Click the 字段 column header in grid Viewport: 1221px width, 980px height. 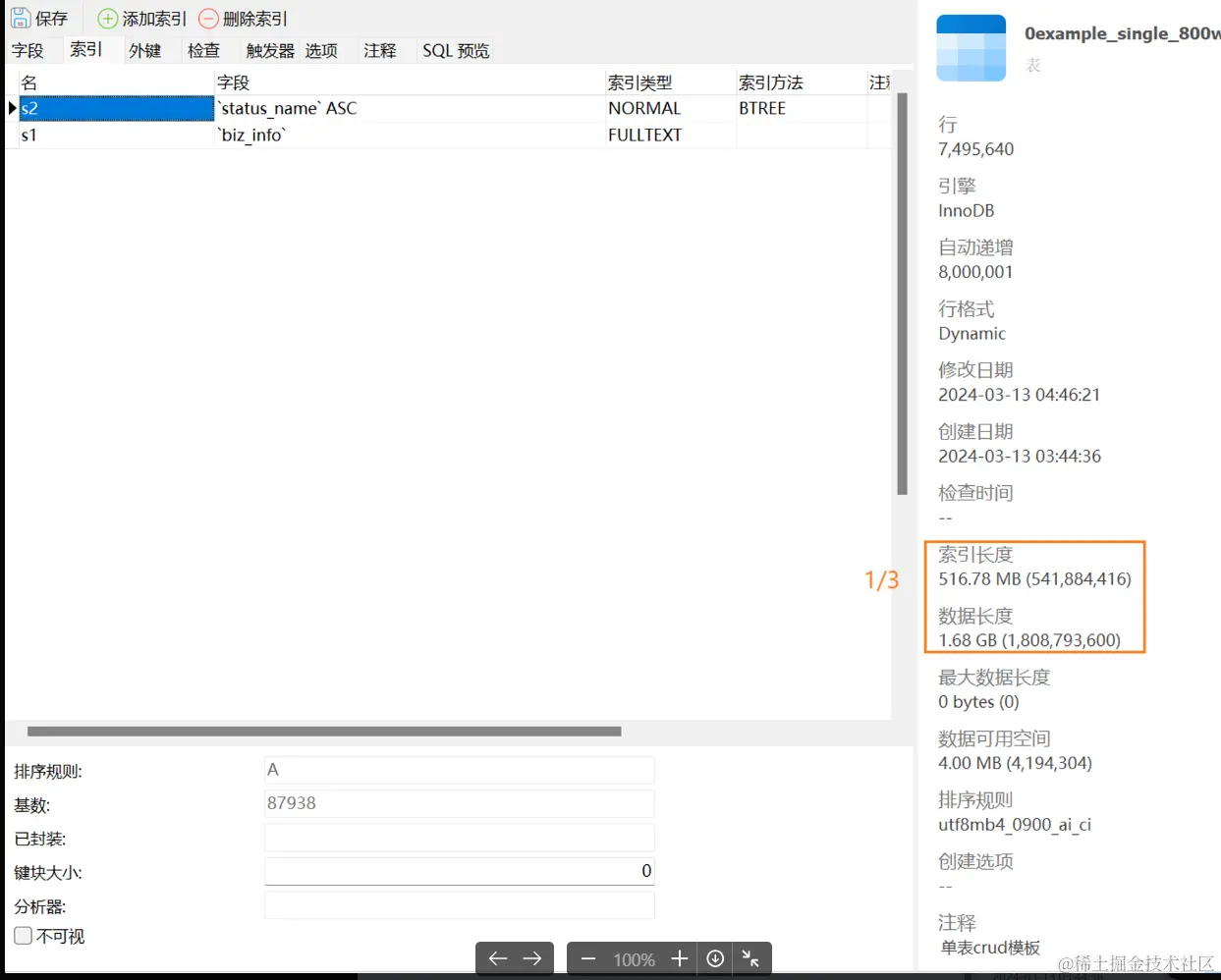point(411,82)
